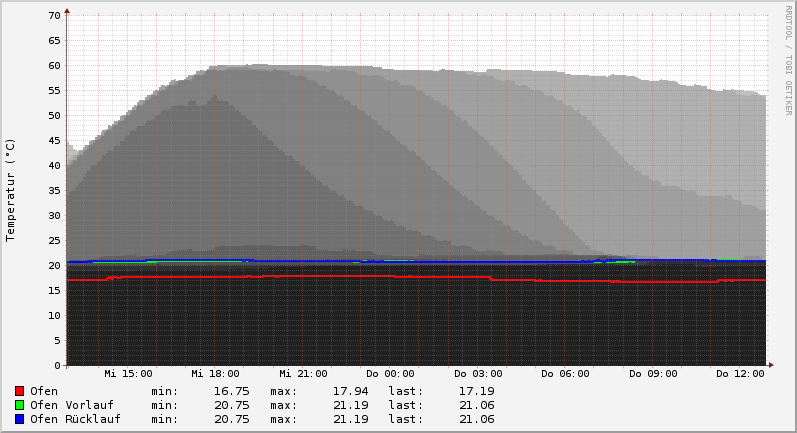Viewport: 797px width, 433px height.
Task: Click the 'Do 03:00' time axis label
Action: (x=478, y=374)
